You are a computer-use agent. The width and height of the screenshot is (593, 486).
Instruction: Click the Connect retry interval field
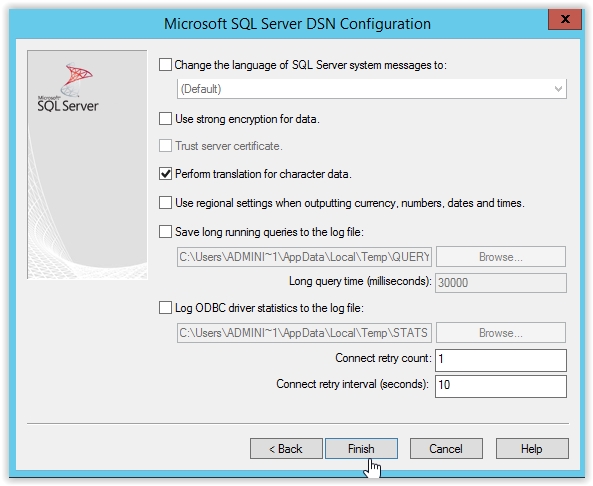(501, 386)
